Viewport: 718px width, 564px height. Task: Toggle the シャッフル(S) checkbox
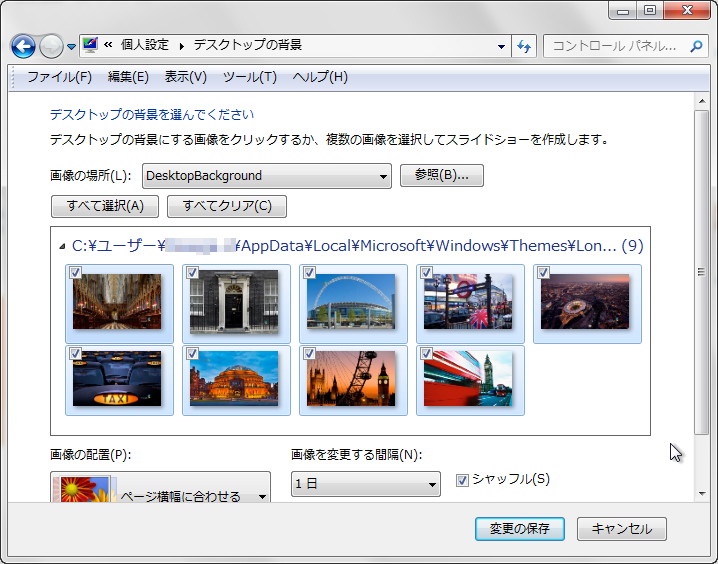point(462,481)
